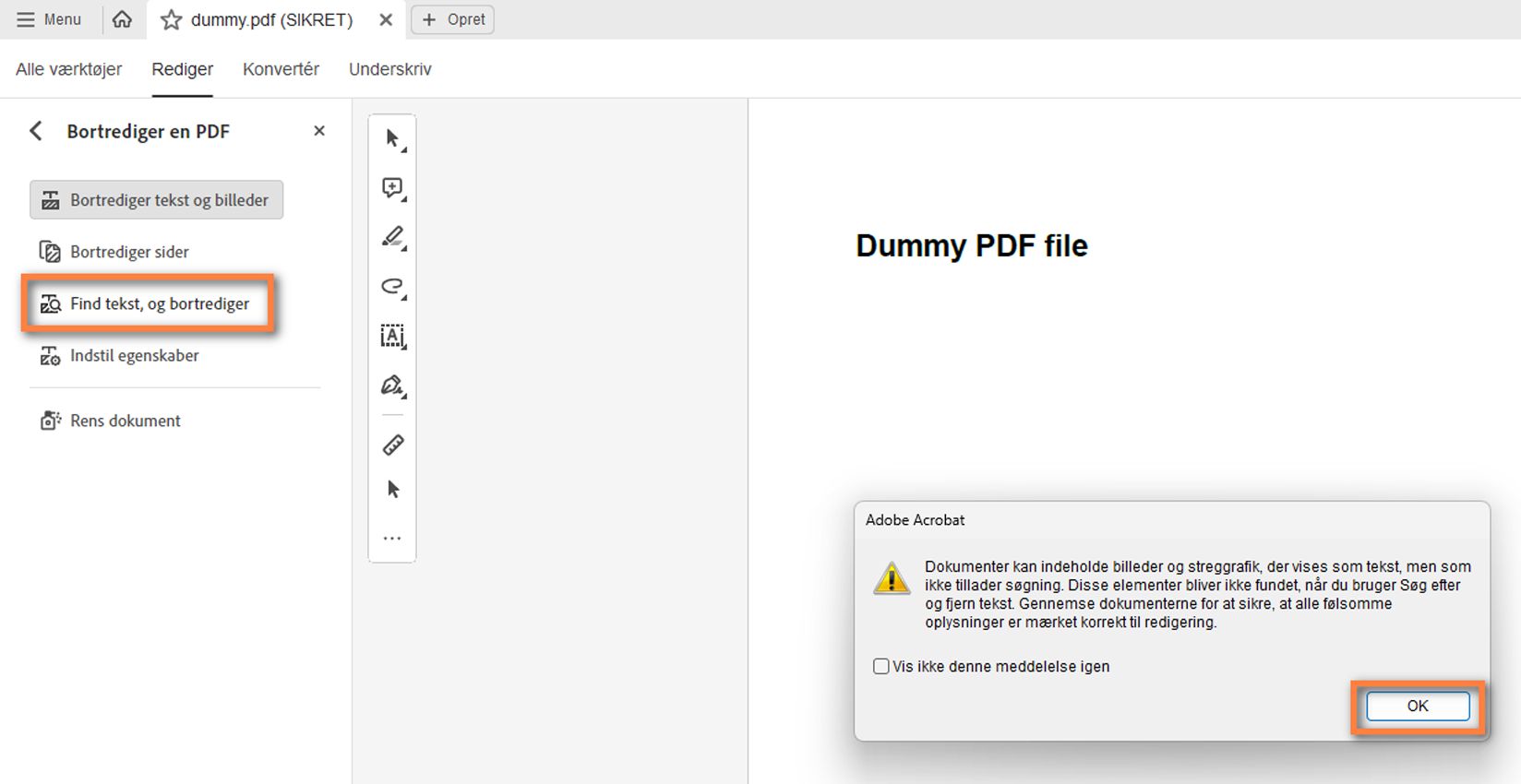Open the Underskriv tab
The height and width of the screenshot is (784, 1521).
point(389,69)
